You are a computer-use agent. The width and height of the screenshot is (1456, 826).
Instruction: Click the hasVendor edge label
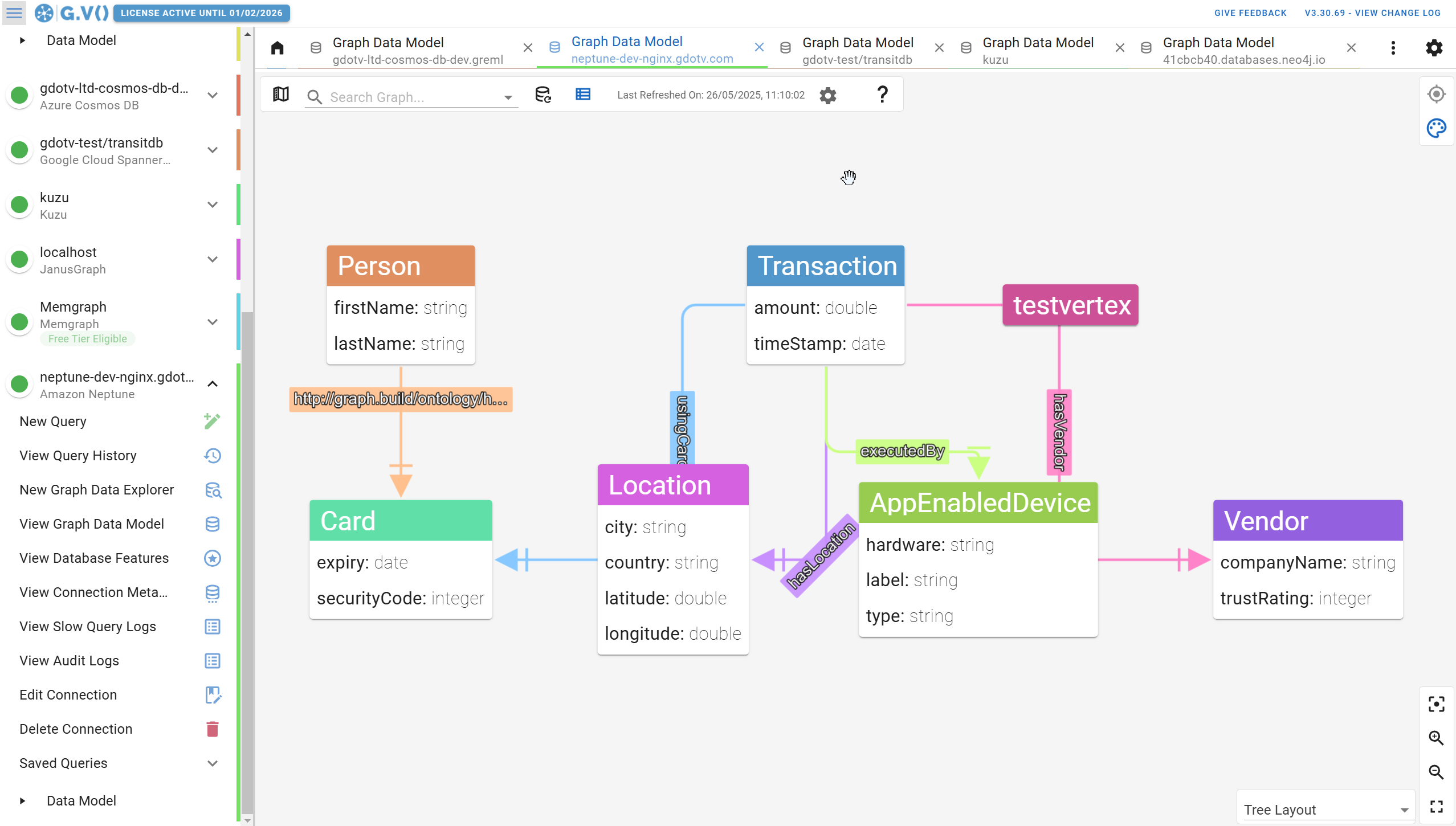coord(1059,432)
